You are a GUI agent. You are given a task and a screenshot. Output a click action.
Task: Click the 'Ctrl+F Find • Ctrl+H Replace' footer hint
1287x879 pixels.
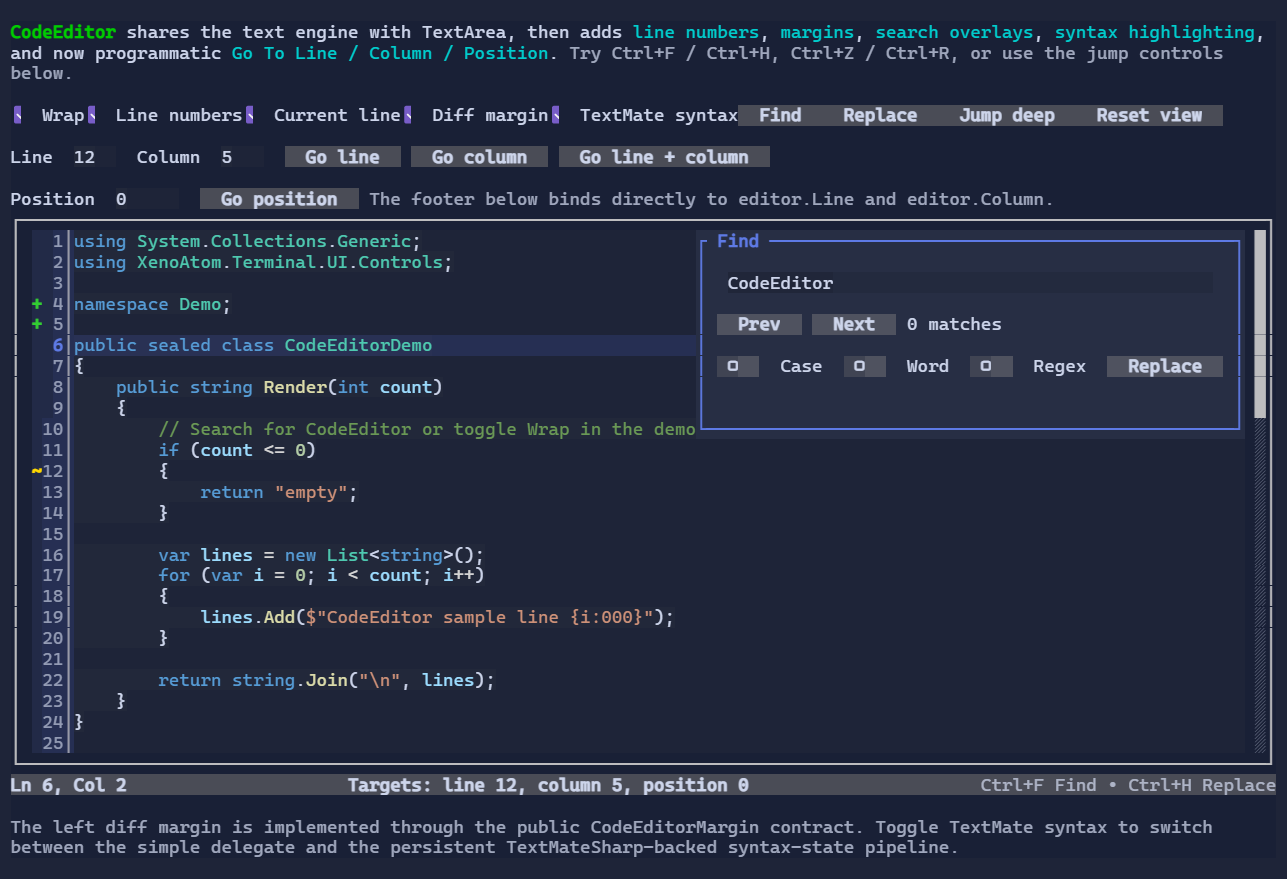[x=1128, y=785]
